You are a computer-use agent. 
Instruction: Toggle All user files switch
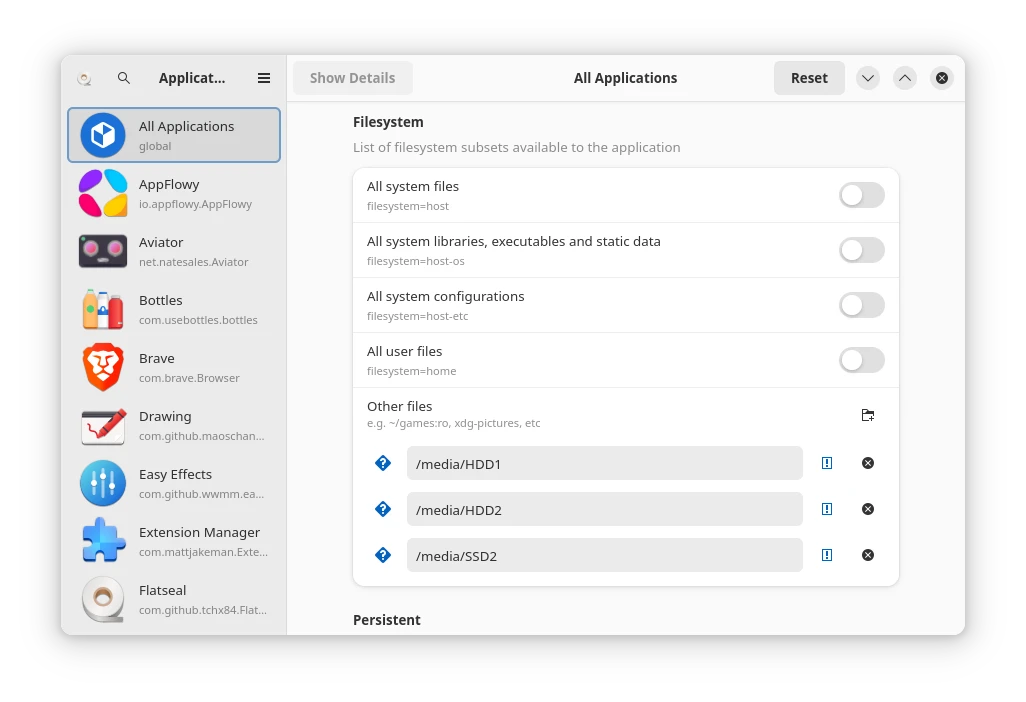click(x=861, y=360)
